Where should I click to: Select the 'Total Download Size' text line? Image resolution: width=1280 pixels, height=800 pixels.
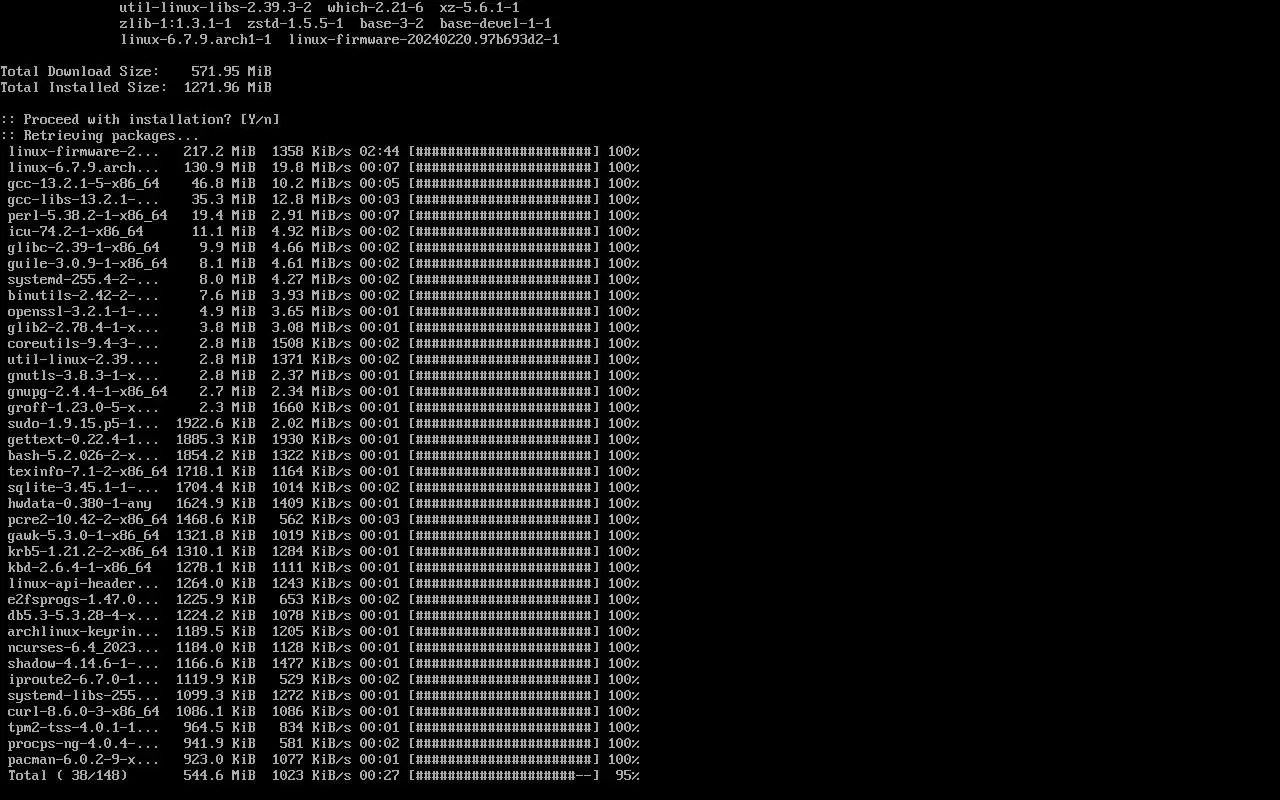(136, 72)
